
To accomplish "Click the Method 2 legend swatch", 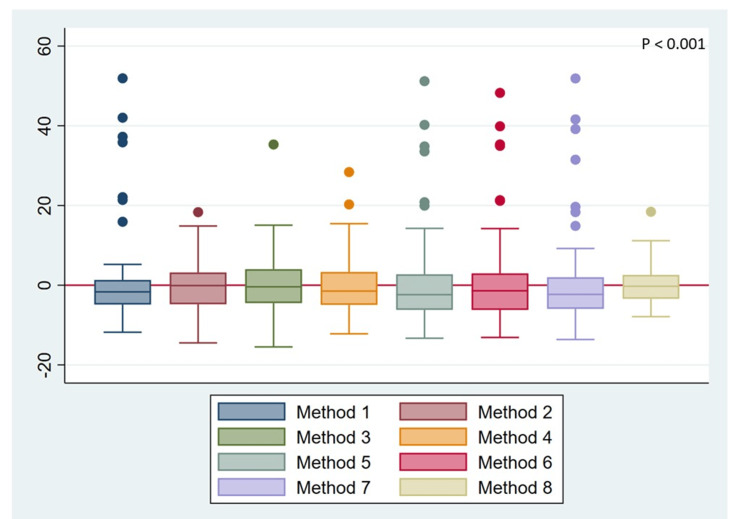I will [x=433, y=411].
